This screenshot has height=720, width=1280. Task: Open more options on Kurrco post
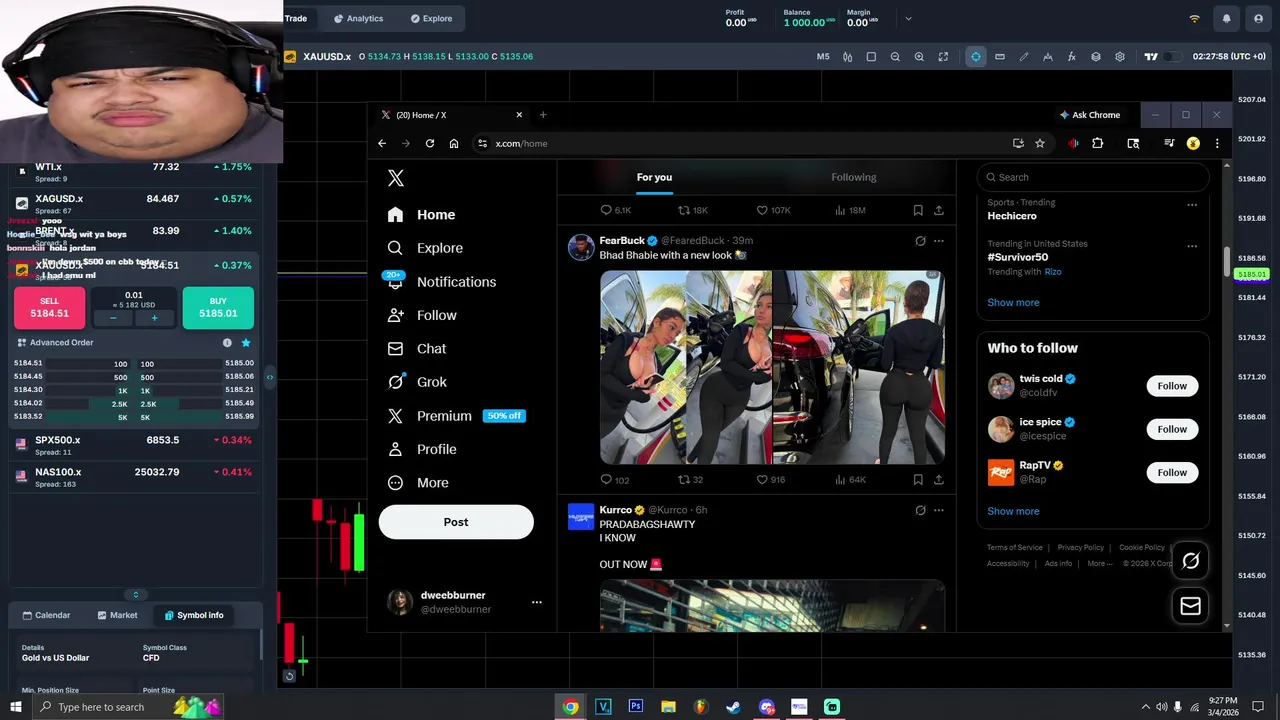click(x=938, y=510)
